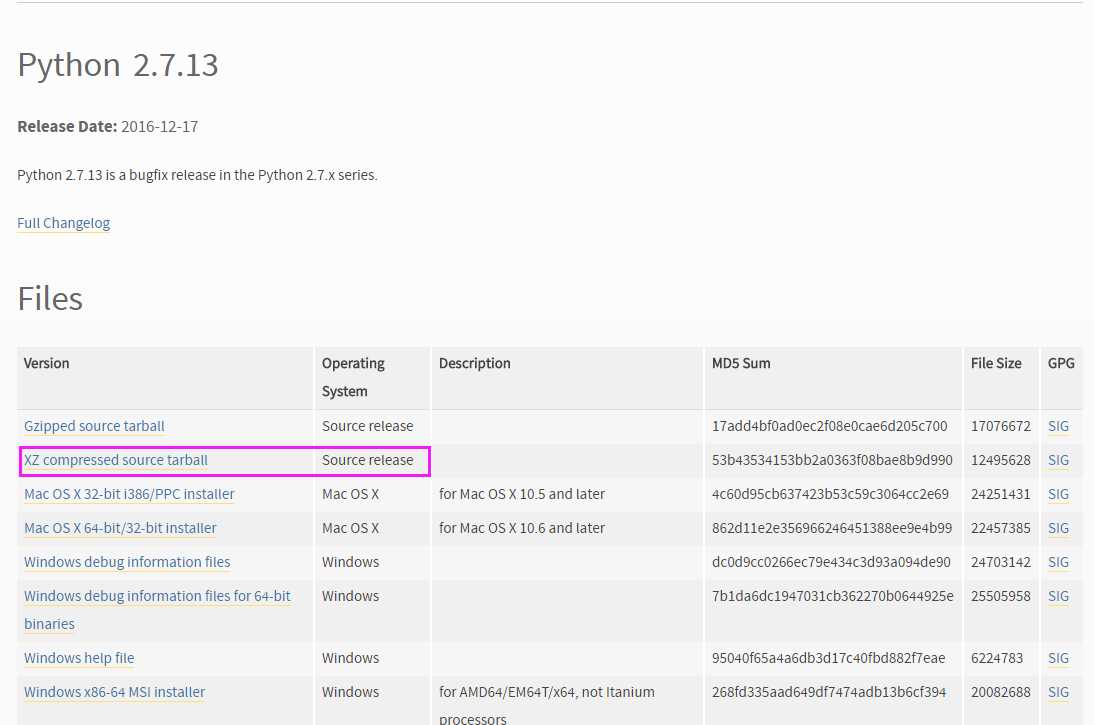Viewport: 1094px width, 725px height.
Task: Download the Gzipped source tarball
Action: pos(94,426)
